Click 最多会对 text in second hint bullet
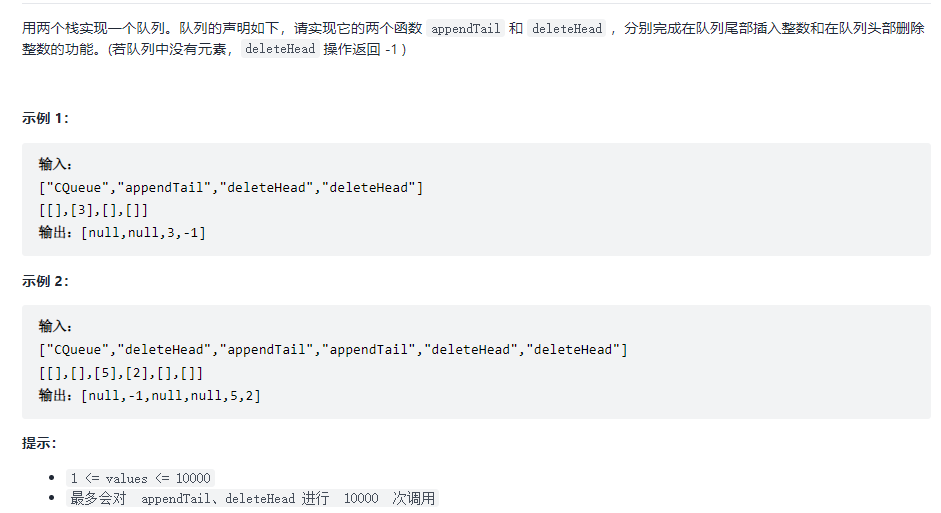Viewport: 941px width, 513px height. click(x=98, y=498)
